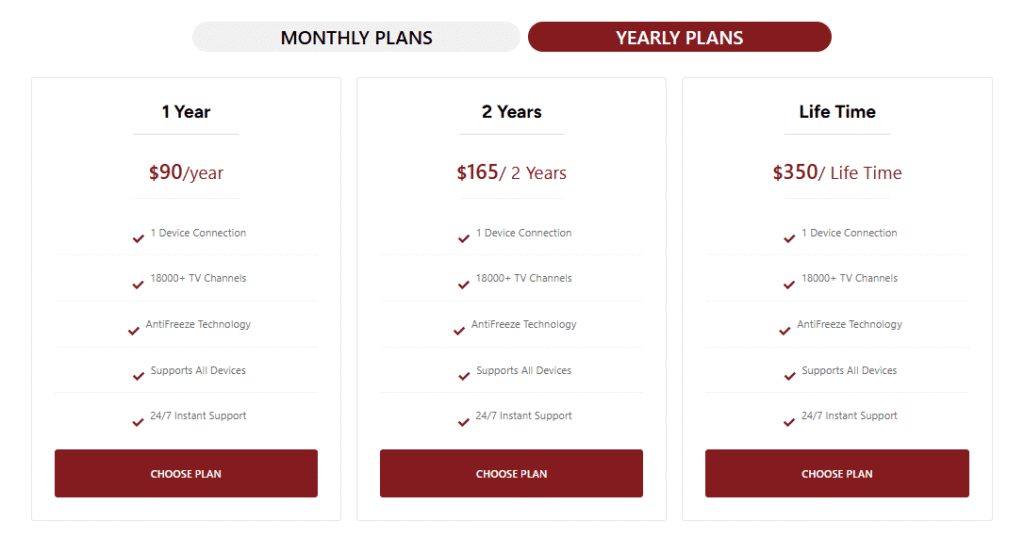The width and height of the screenshot is (1024, 537).
Task: Click checkmark beside 24/7 Instant Support in Life Time plan
Action: tap(789, 422)
